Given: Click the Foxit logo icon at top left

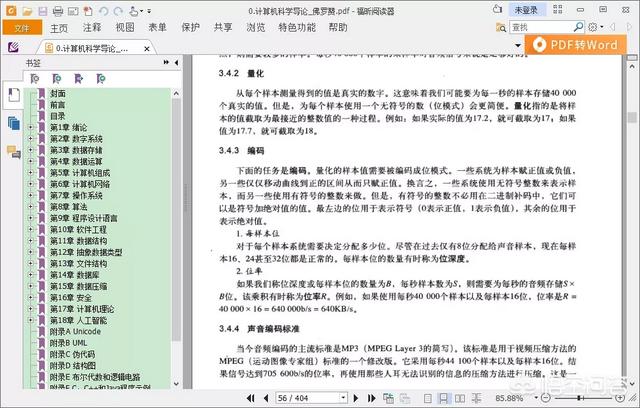Looking at the screenshot, I should [x=11, y=11].
